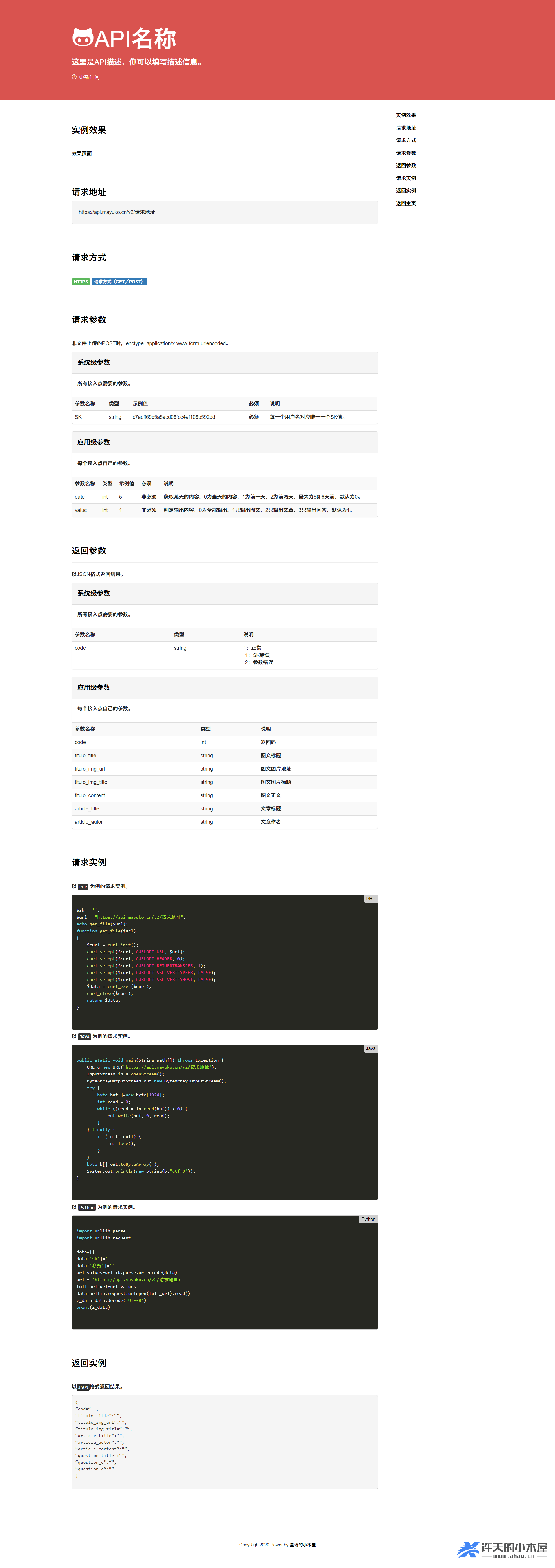The width and height of the screenshot is (555, 1568).
Task: Click the date parameter description about 获取某天的内容
Action: 263,497
